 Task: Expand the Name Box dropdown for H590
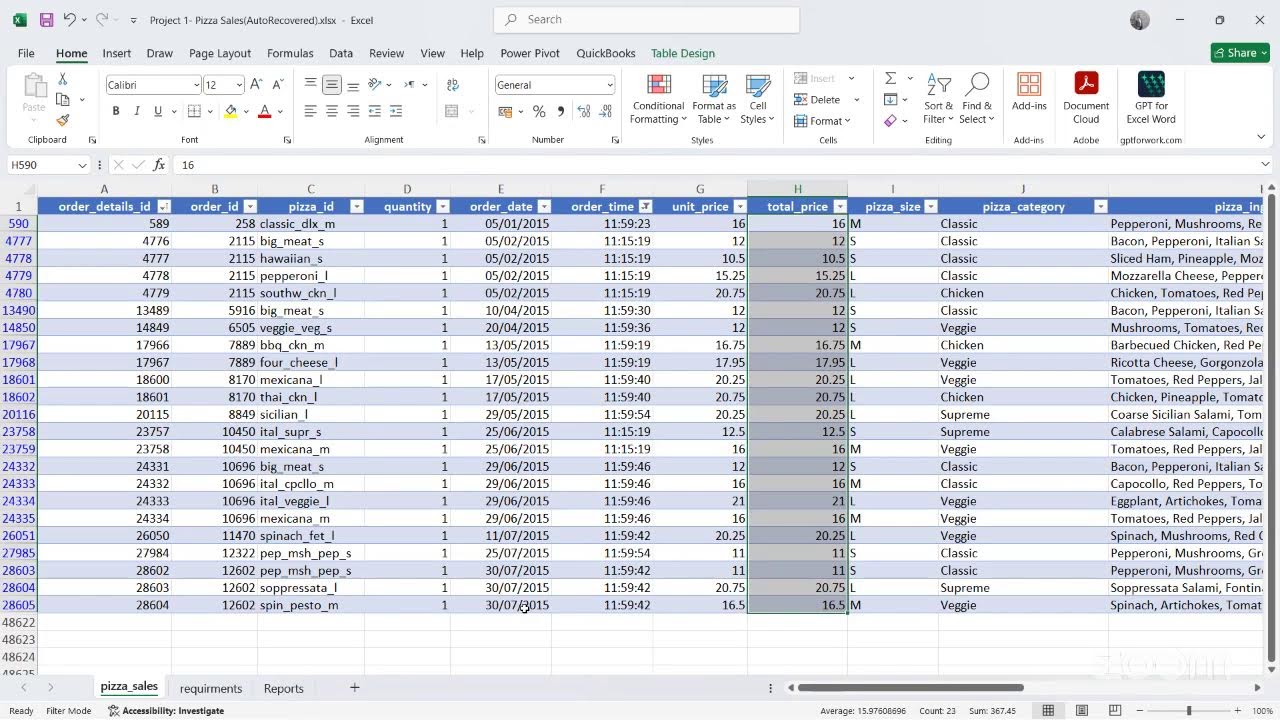tap(82, 165)
